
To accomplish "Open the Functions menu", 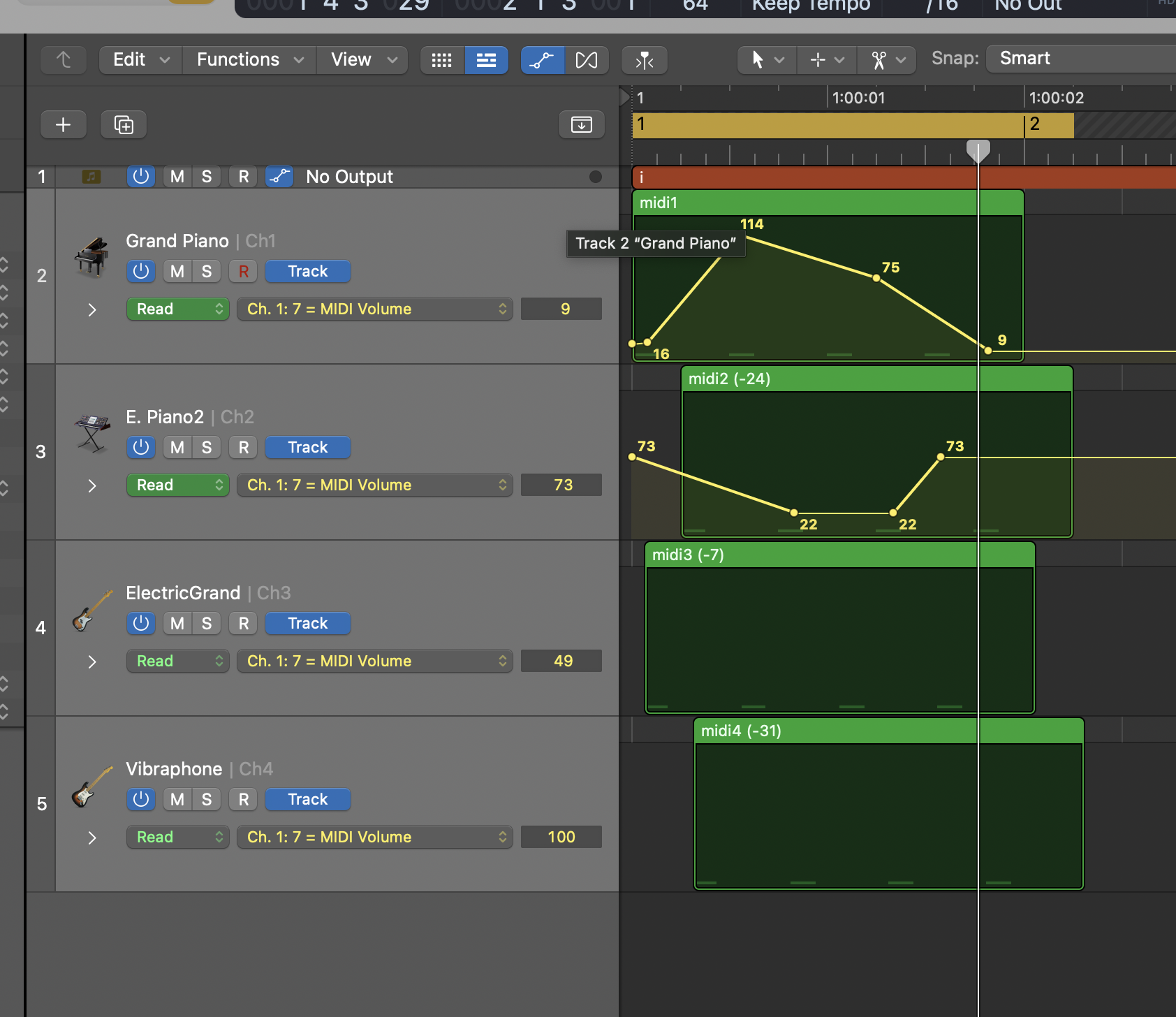I will tap(249, 60).
